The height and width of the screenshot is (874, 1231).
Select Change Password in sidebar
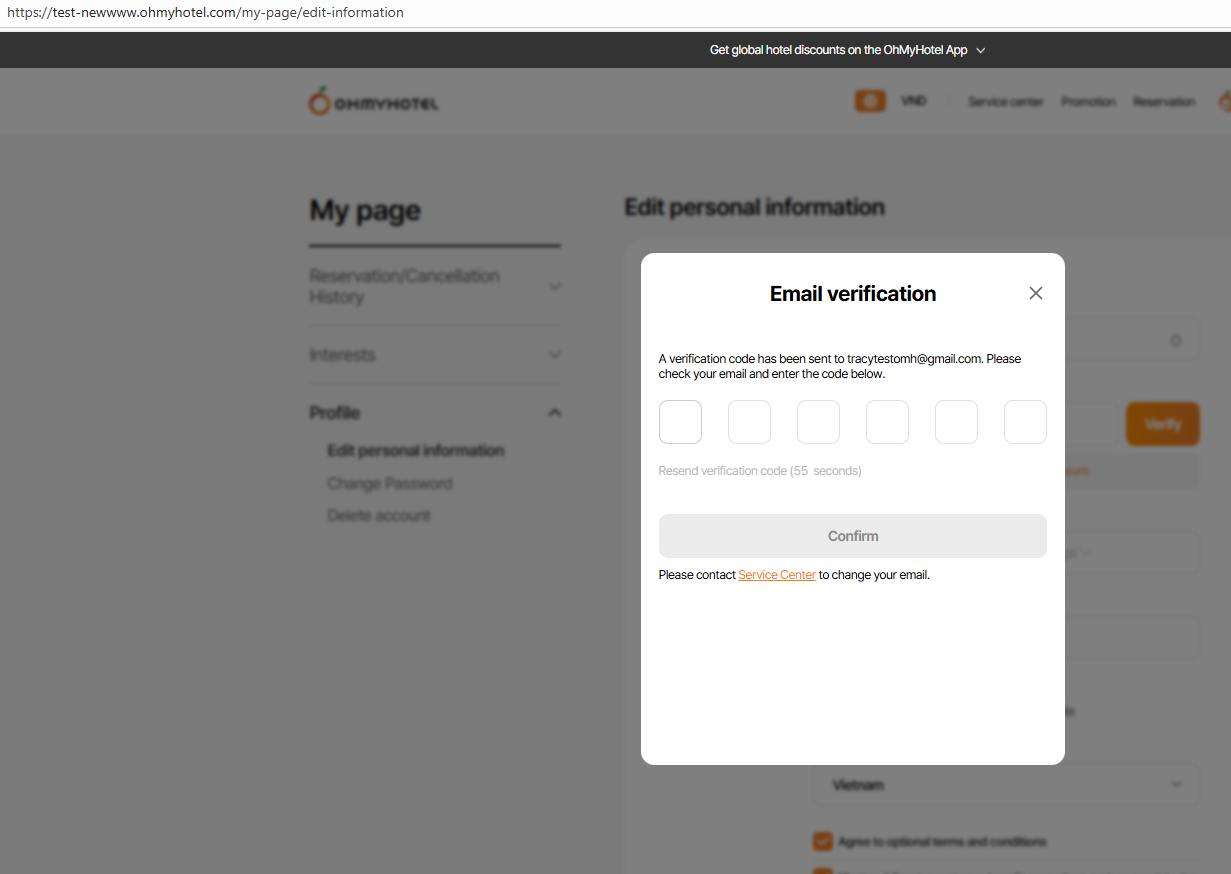pyautogui.click(x=389, y=484)
